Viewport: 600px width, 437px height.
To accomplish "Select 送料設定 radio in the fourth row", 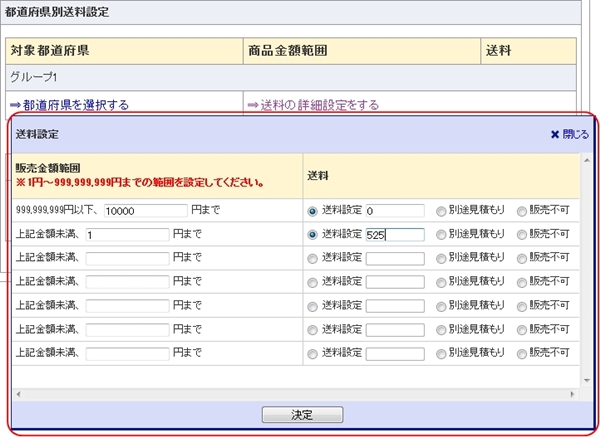I will [x=313, y=283].
